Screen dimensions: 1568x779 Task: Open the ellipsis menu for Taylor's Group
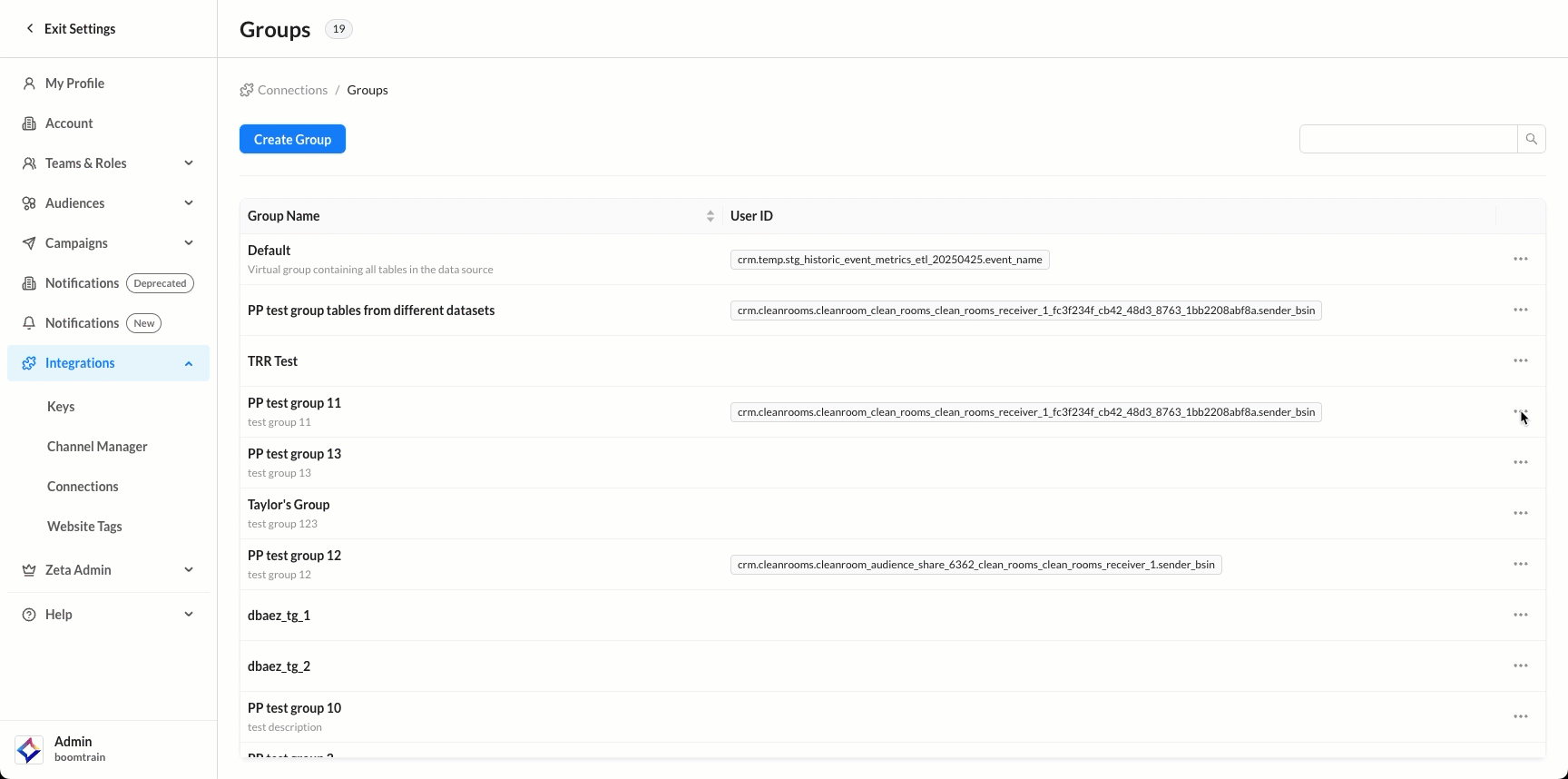click(x=1521, y=514)
